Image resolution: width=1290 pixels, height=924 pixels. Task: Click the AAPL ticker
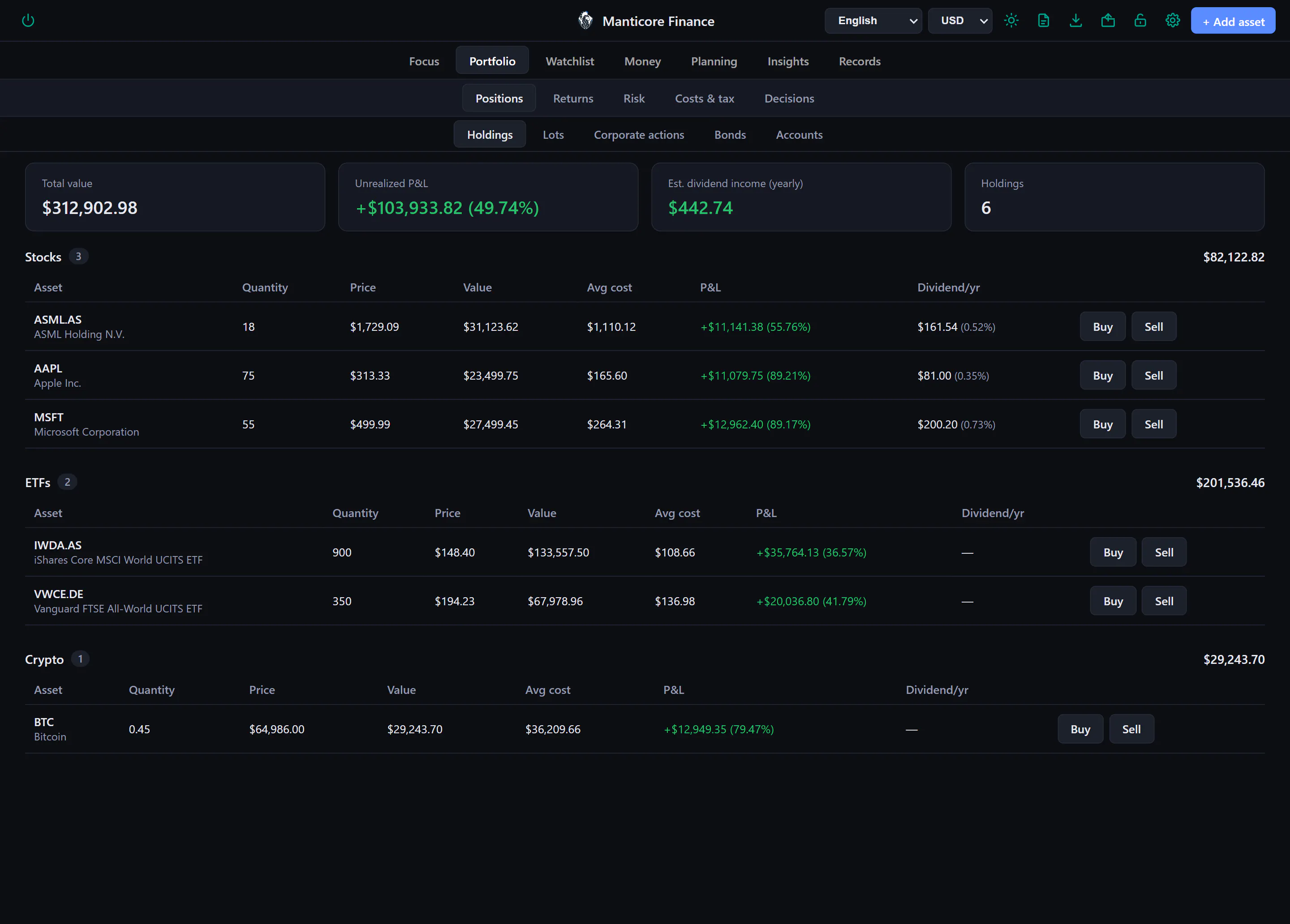pyautogui.click(x=48, y=368)
